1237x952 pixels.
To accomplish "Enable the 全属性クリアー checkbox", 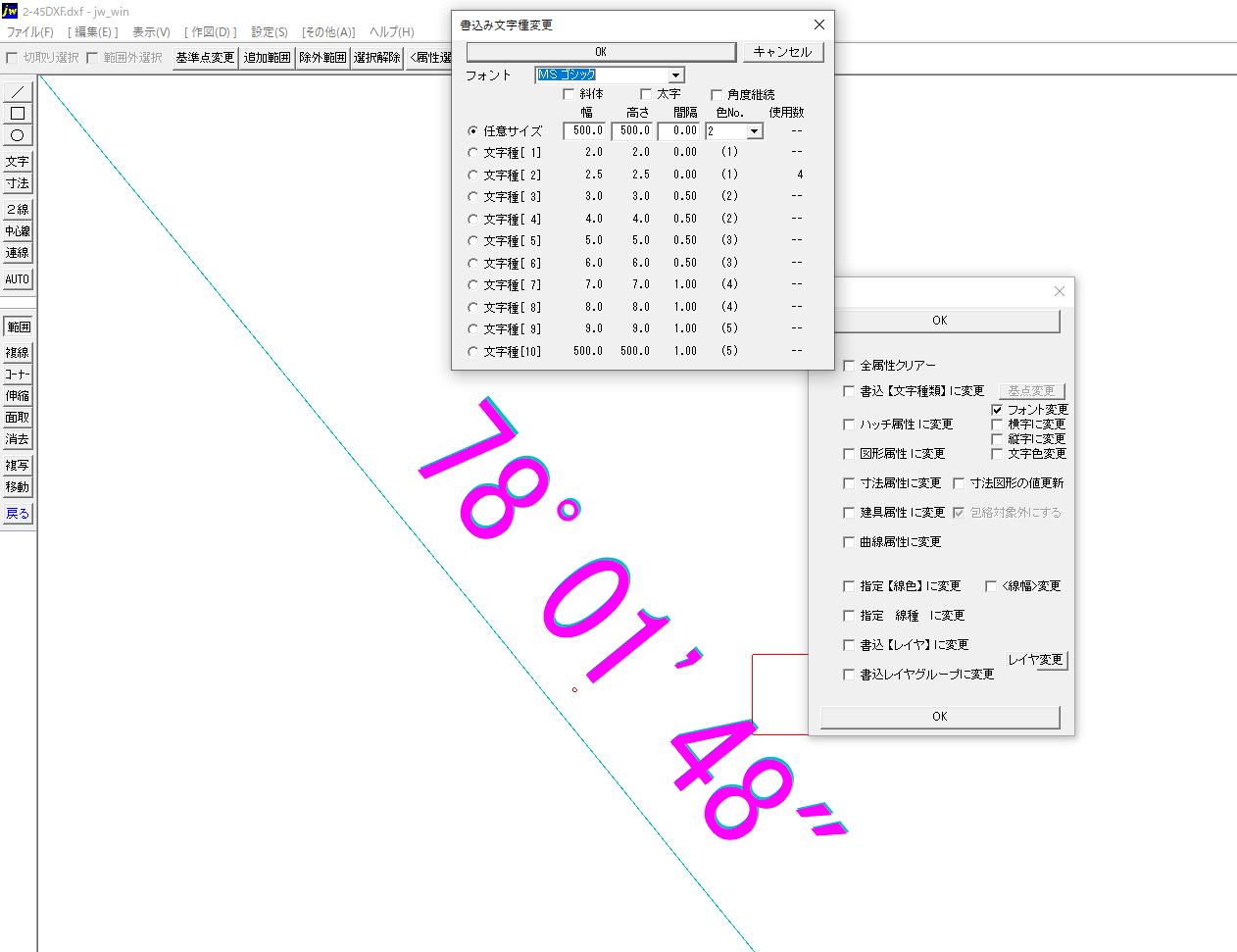I will pyautogui.click(x=849, y=366).
